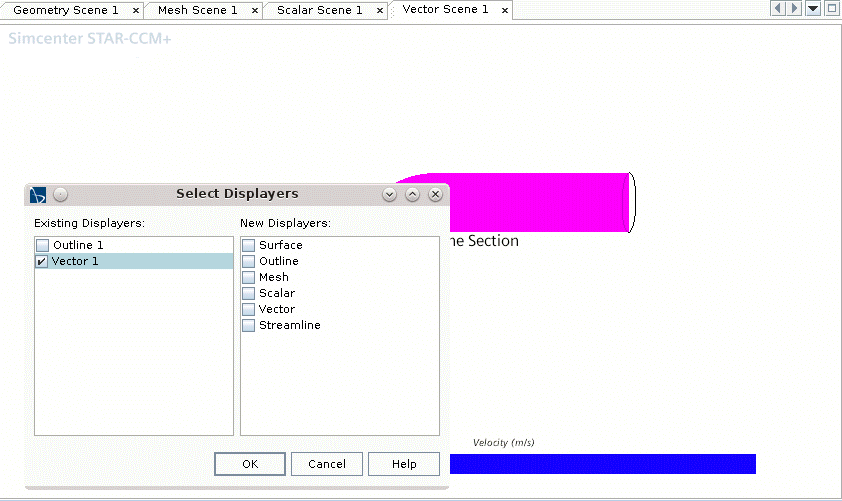Tick the Streamline new displayer checkbox

point(249,325)
